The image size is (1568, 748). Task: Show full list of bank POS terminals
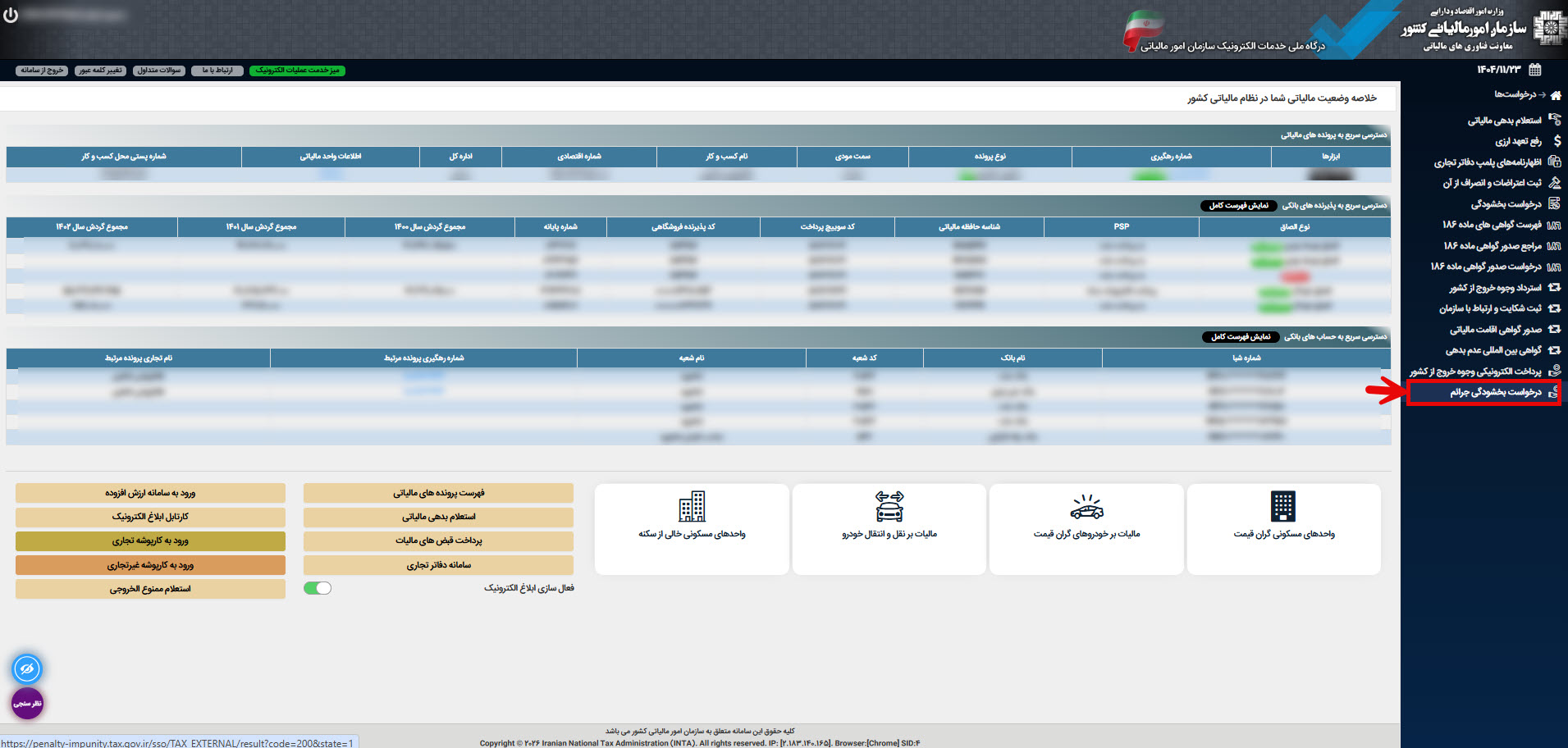click(1239, 206)
